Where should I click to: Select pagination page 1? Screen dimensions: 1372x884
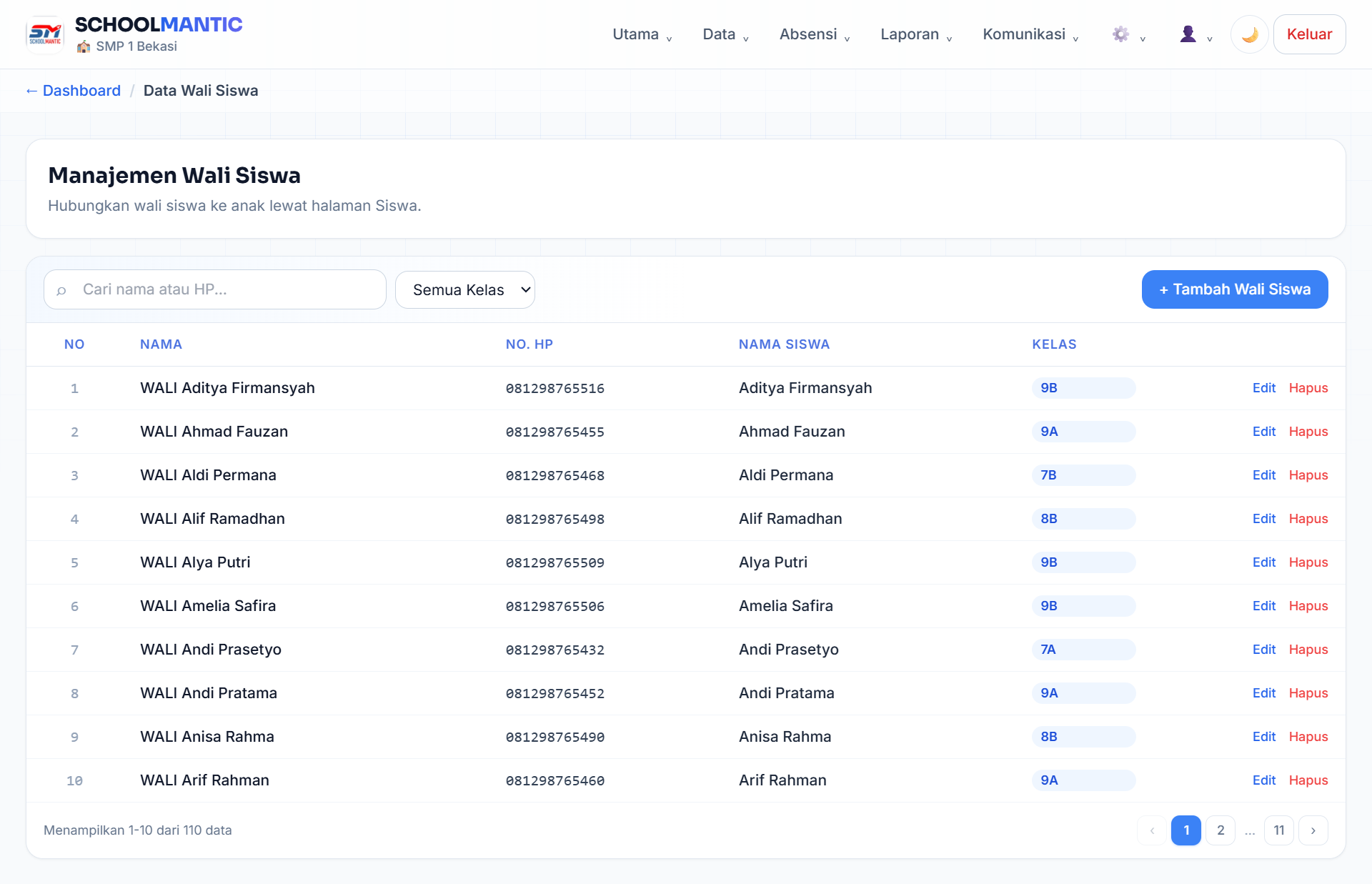click(1186, 830)
